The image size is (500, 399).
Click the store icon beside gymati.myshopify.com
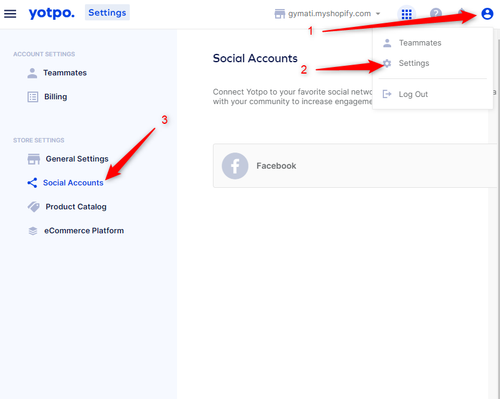click(280, 14)
